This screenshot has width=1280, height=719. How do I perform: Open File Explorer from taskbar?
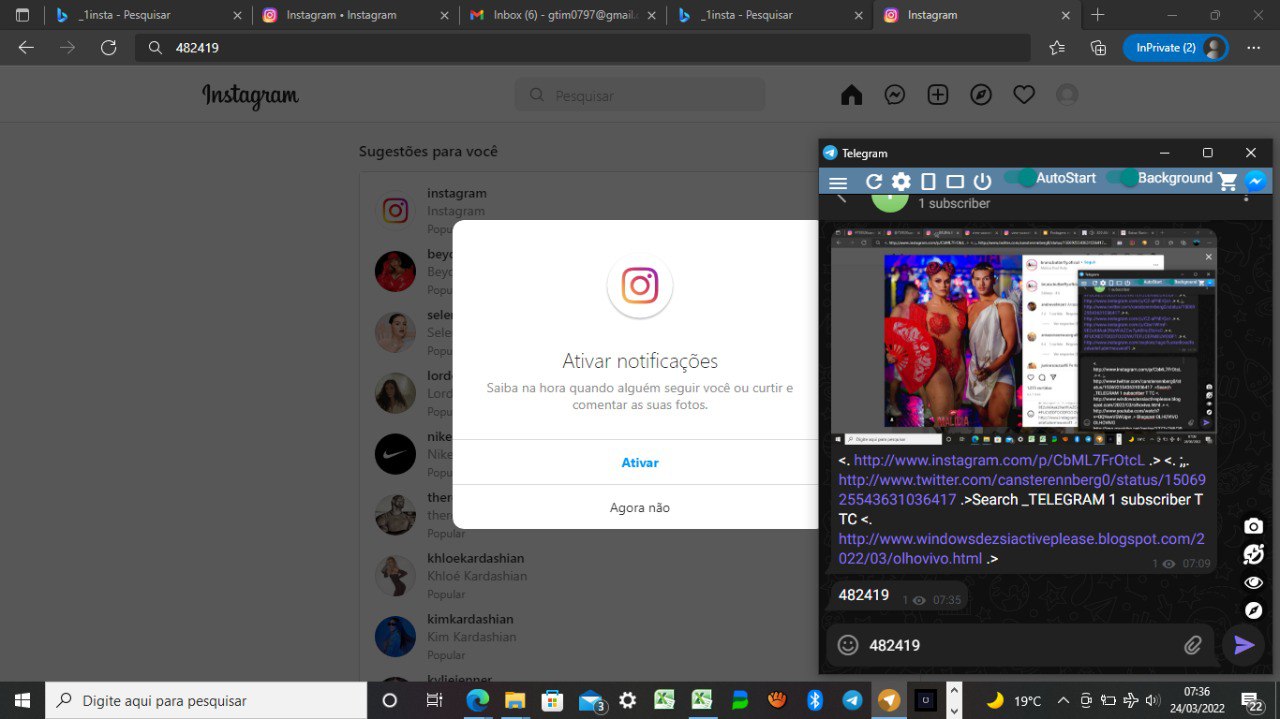(x=515, y=700)
